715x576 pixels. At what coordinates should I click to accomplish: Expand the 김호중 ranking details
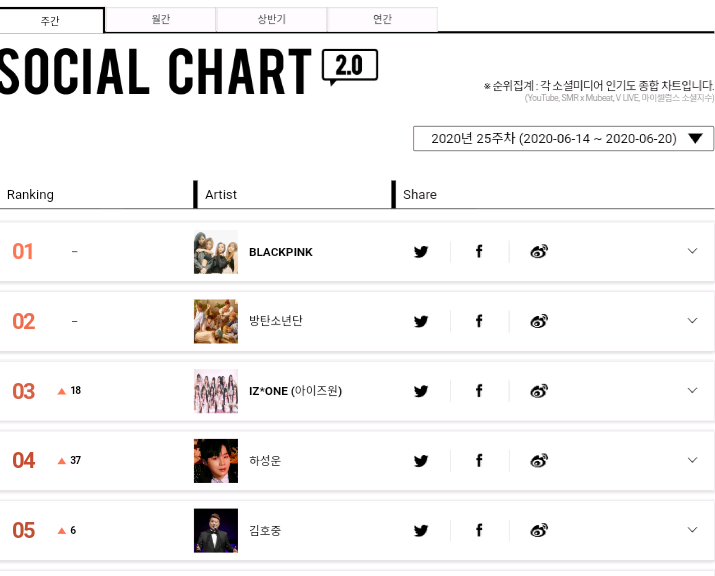pyautogui.click(x=692, y=529)
